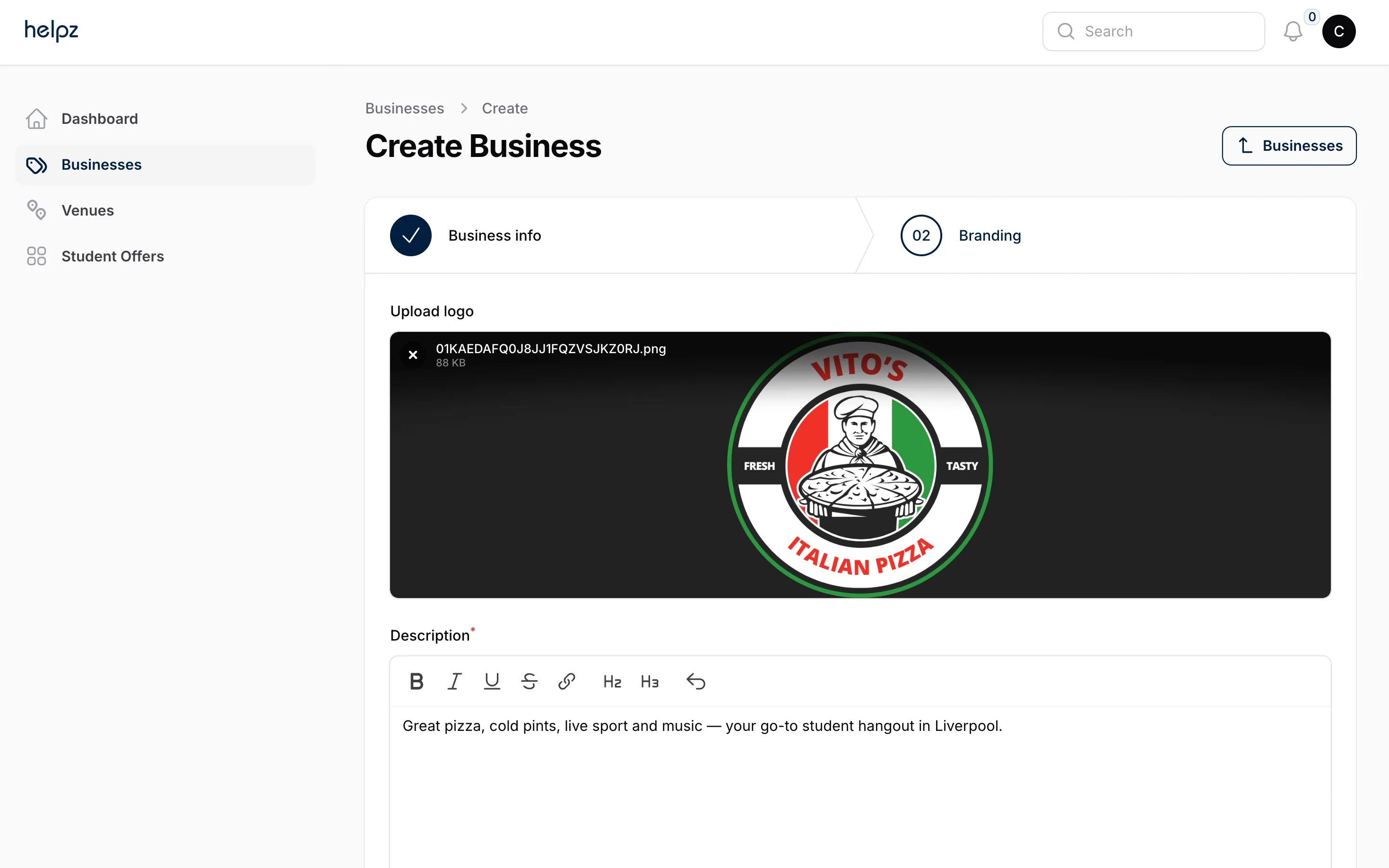The image size is (1389, 868).
Task: Click the Create breadcrumb
Action: tap(504, 109)
